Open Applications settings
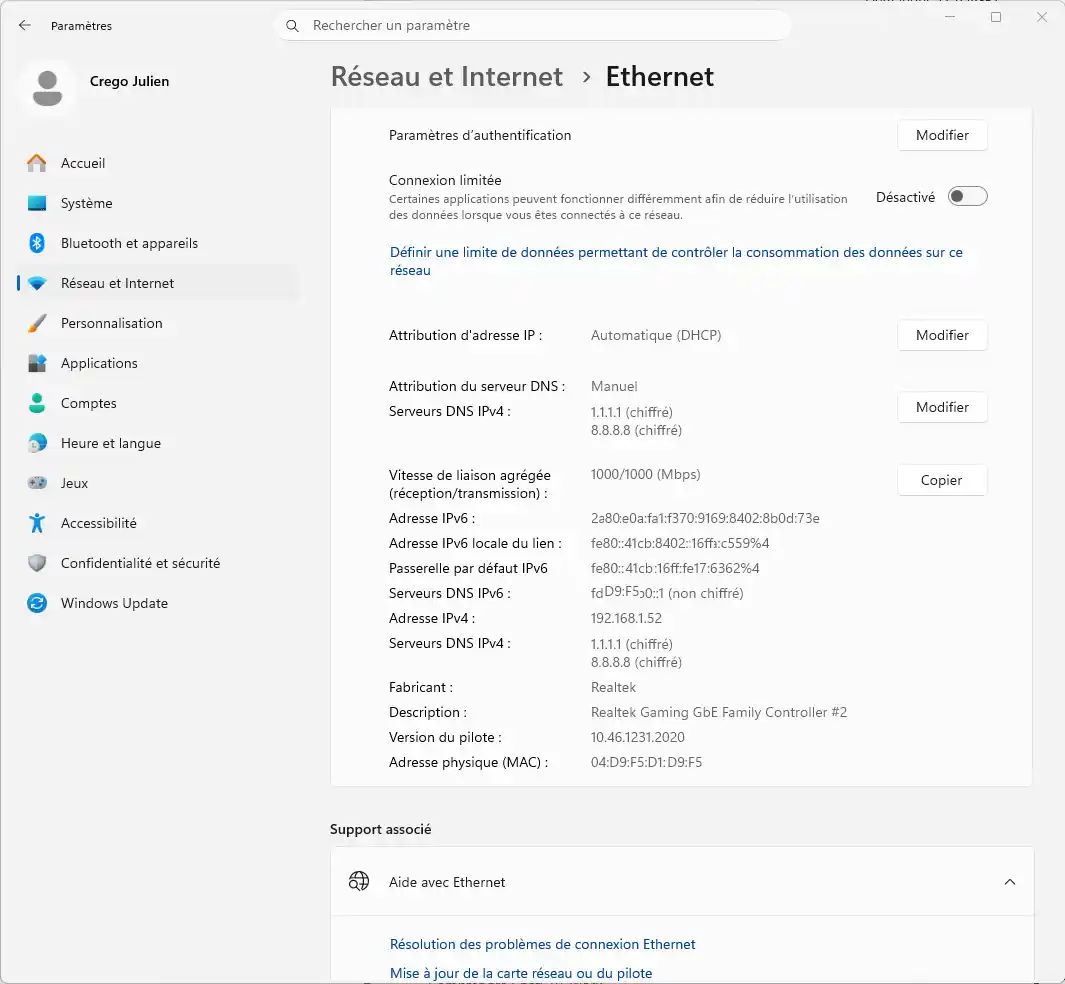 [158, 363]
